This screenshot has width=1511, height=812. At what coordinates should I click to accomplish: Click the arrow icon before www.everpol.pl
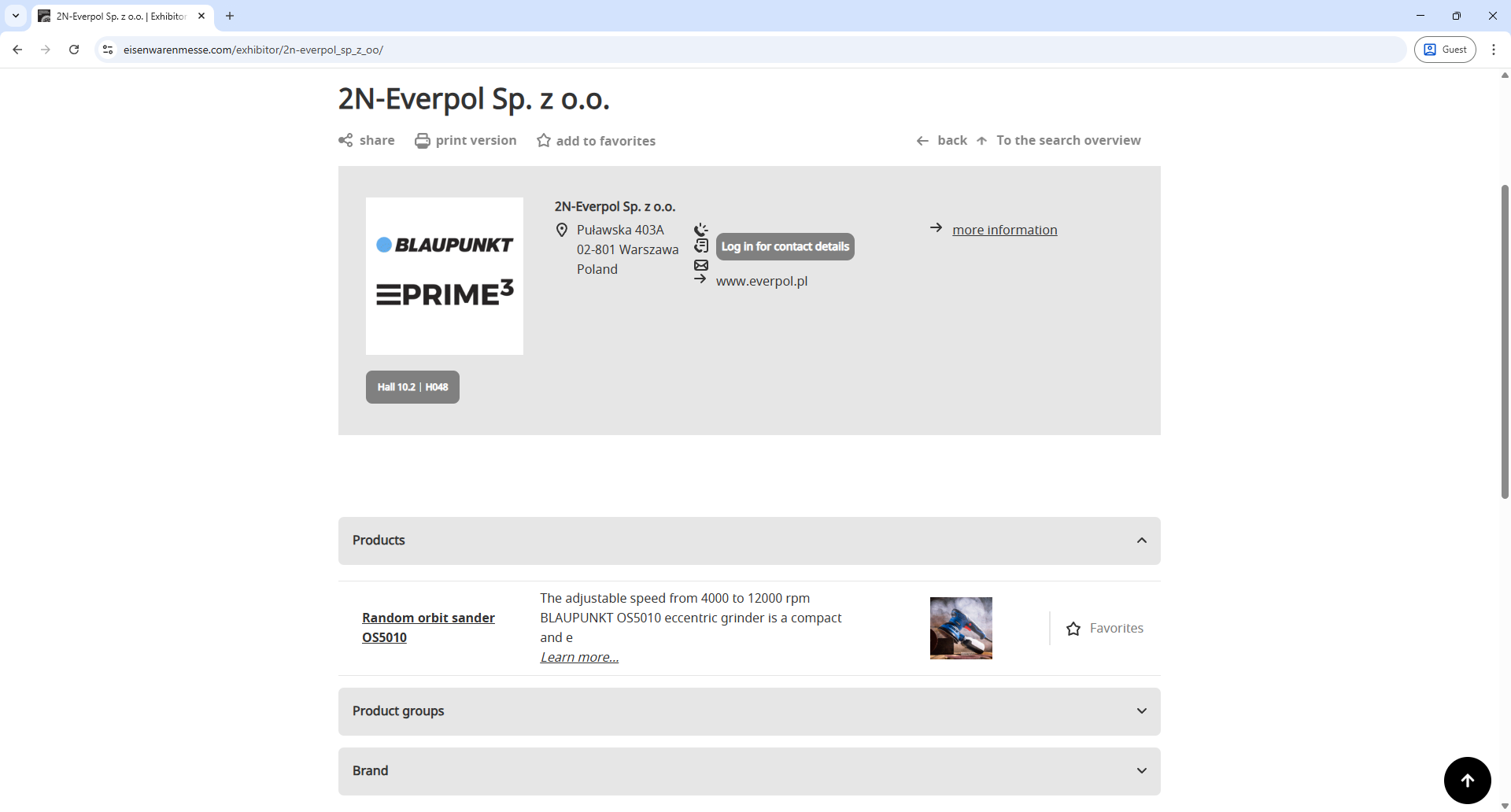[x=700, y=279]
